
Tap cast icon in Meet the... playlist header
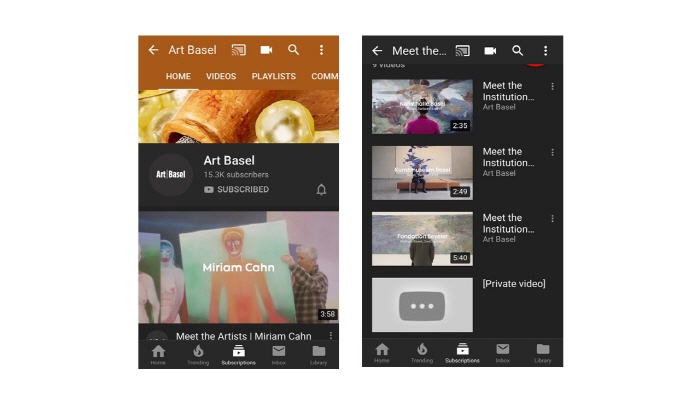[462, 51]
